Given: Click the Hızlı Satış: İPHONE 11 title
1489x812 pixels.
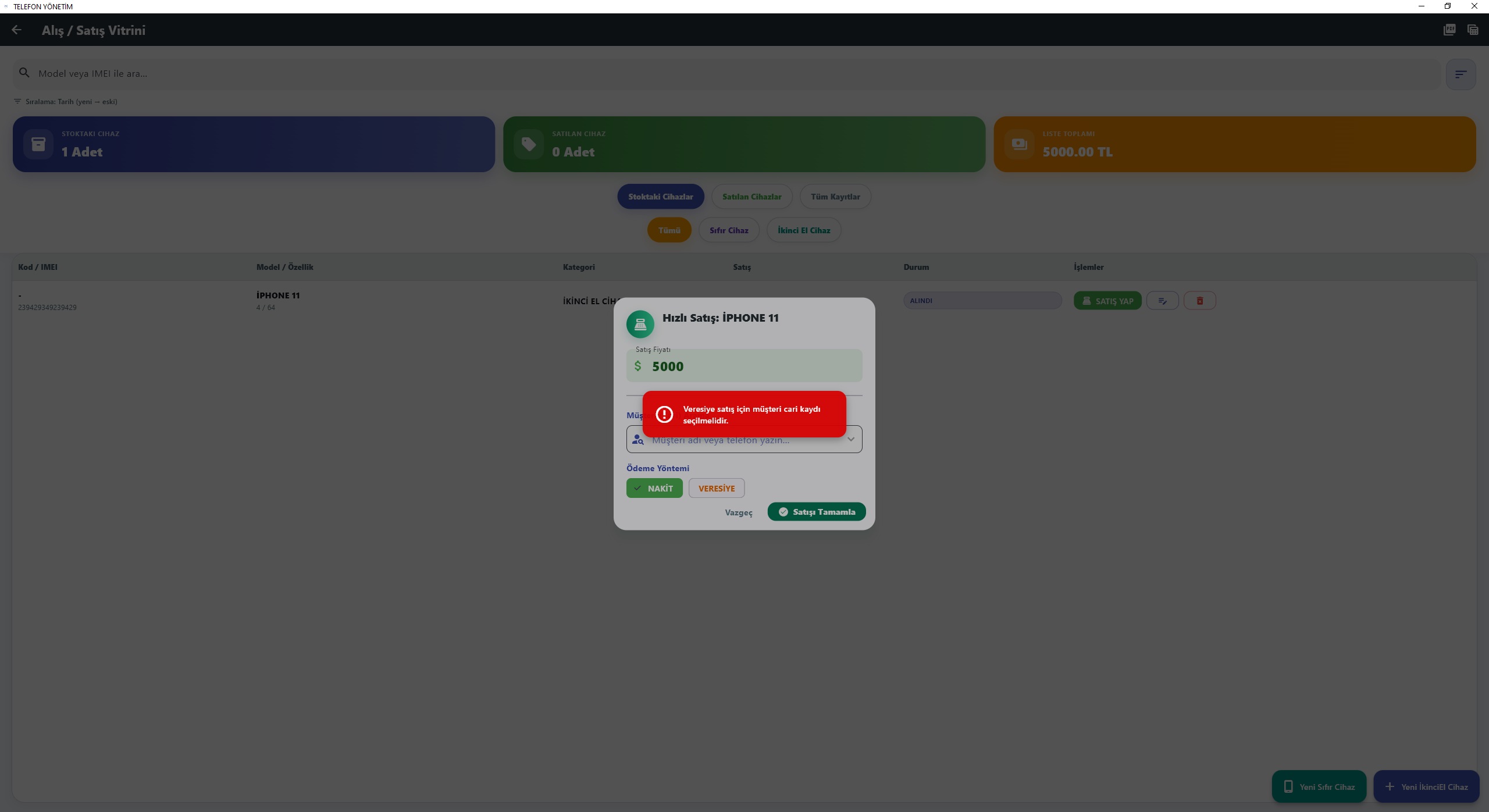Looking at the screenshot, I should [x=721, y=318].
